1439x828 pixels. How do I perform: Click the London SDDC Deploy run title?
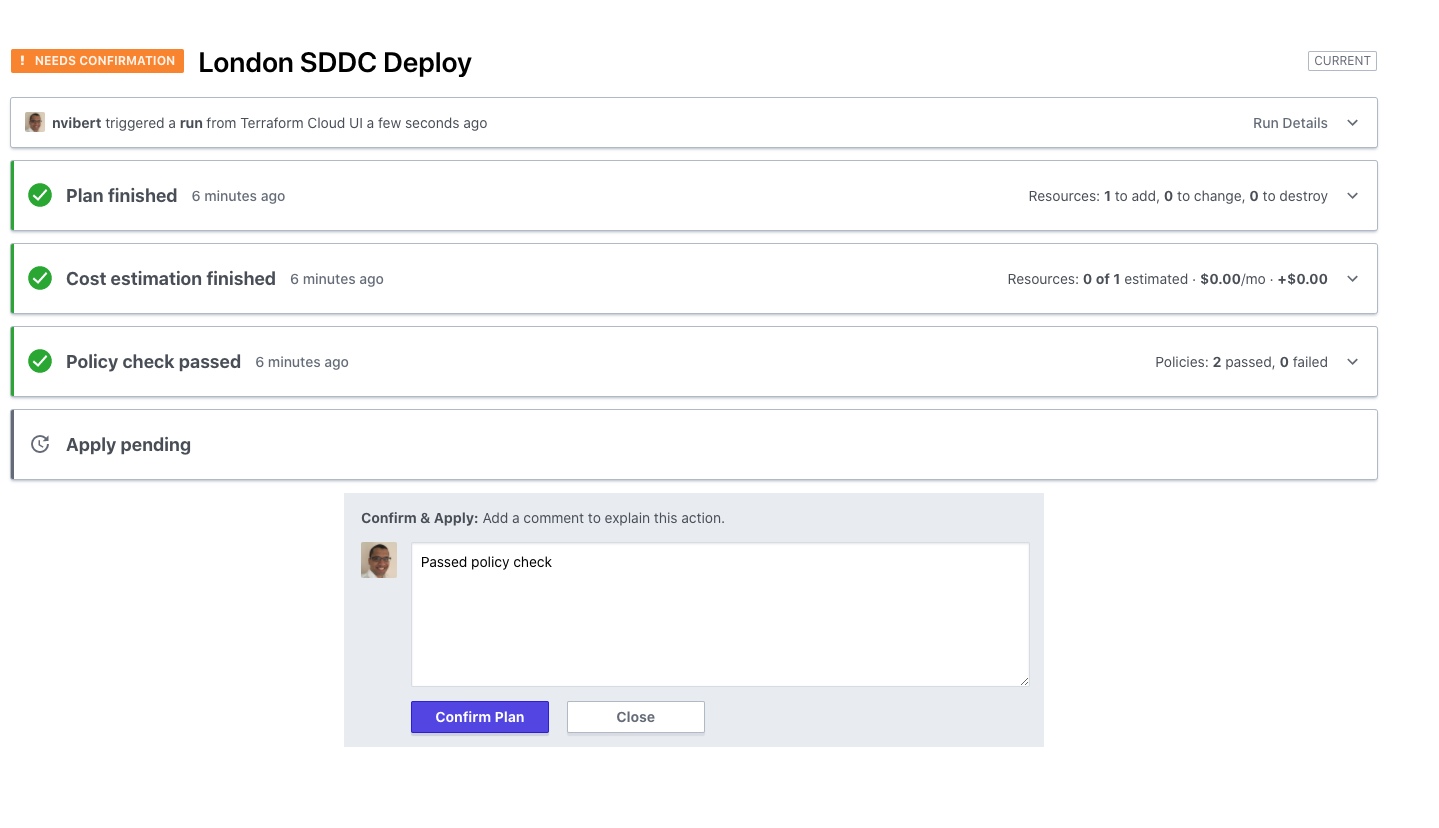(x=334, y=62)
